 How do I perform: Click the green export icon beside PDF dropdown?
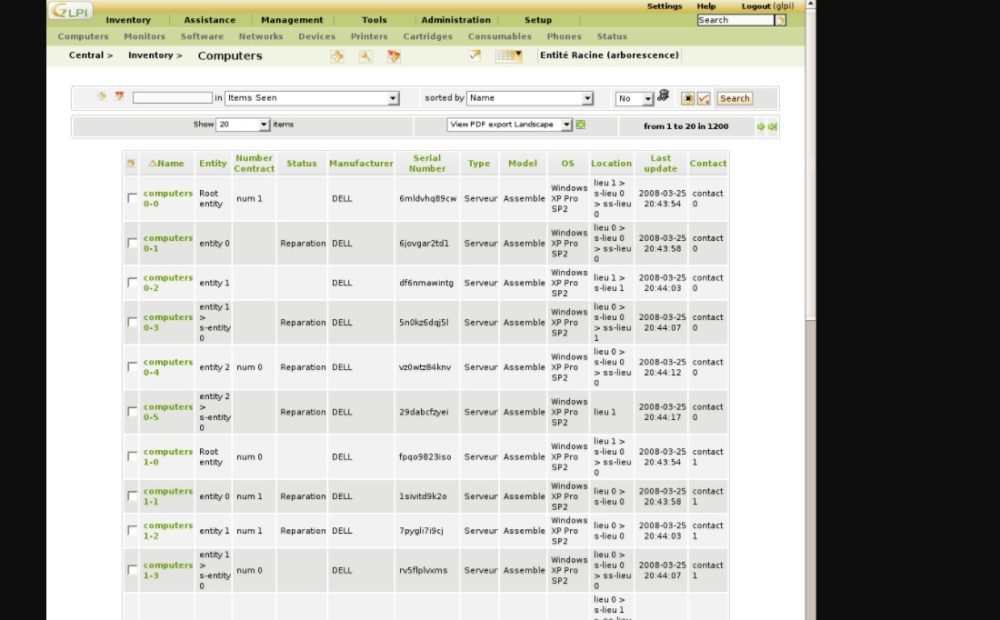(581, 125)
